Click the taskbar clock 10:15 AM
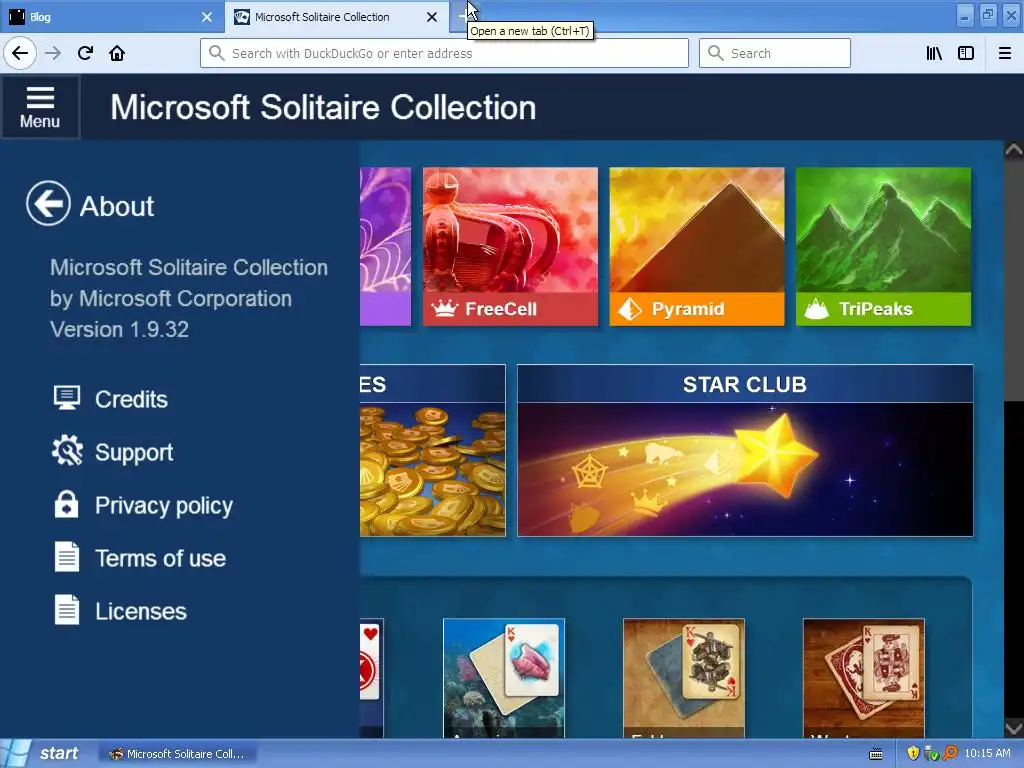Screen dimensions: 1024x768 pos(987,753)
